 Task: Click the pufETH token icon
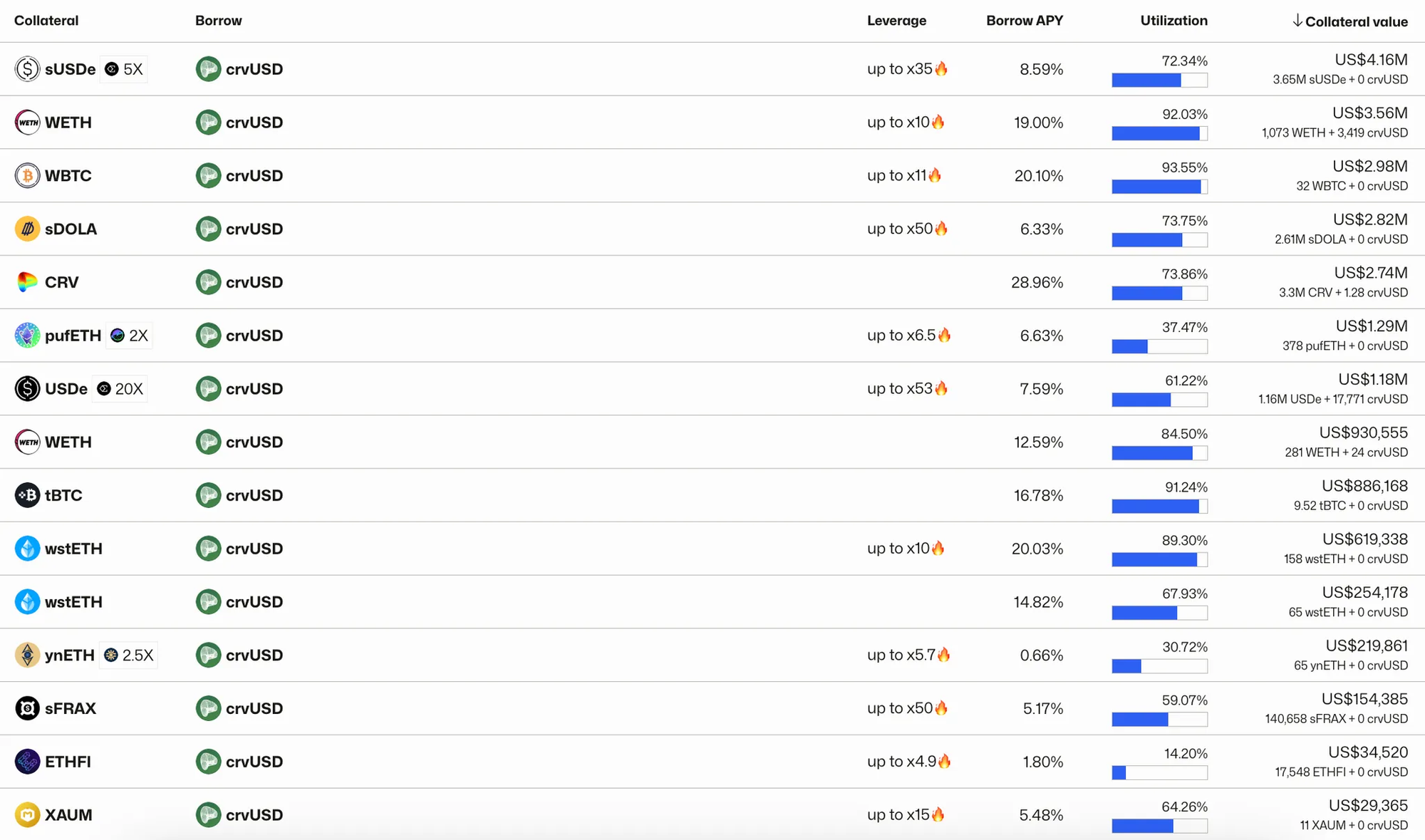click(27, 335)
